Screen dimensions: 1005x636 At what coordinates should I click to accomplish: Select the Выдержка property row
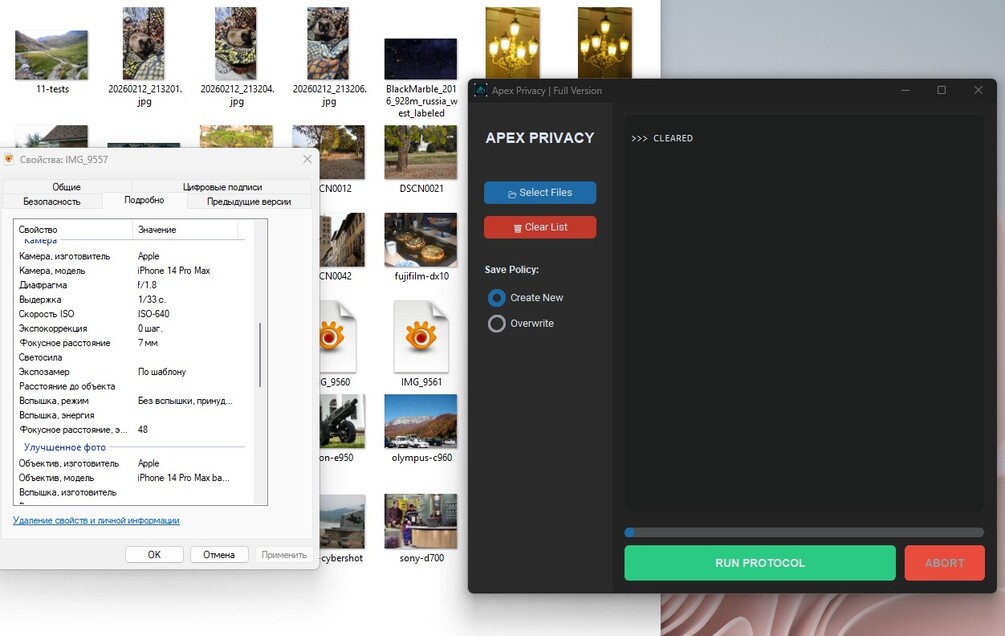[133, 299]
